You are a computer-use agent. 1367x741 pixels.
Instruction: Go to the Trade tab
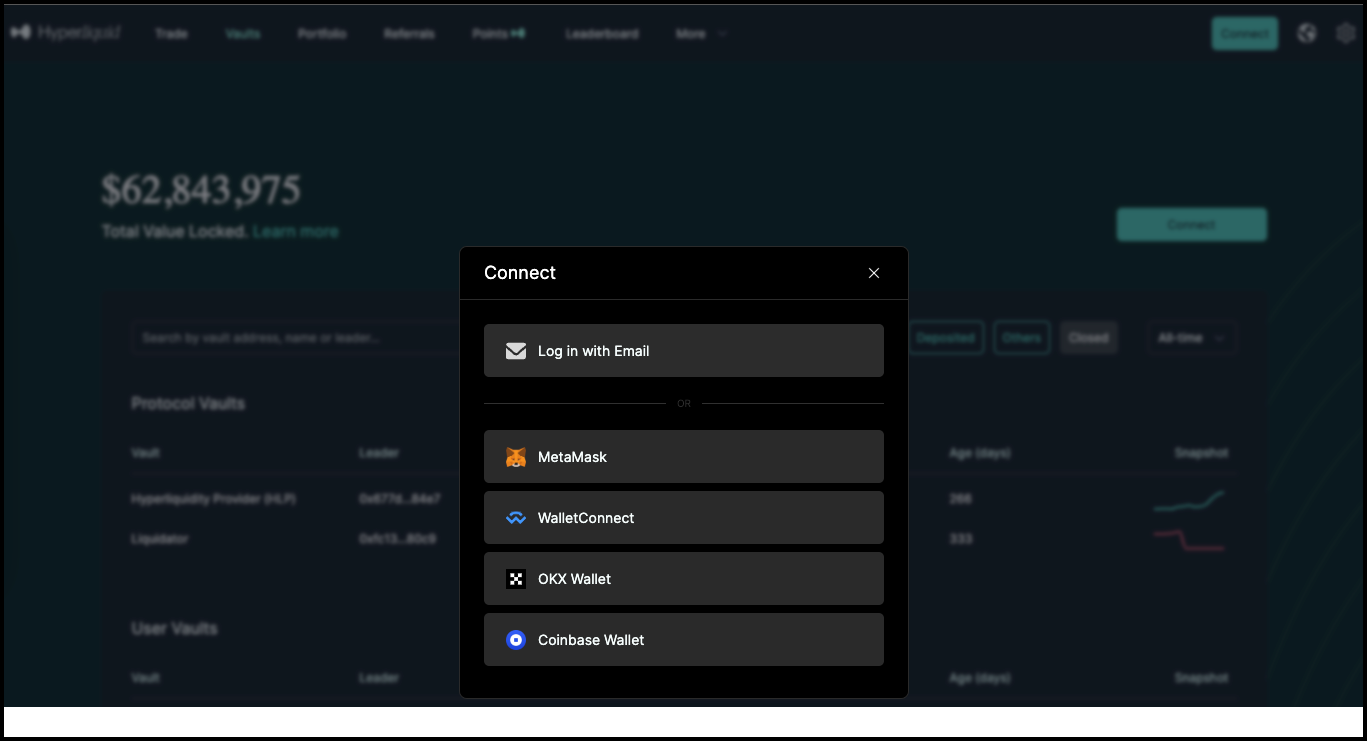click(x=171, y=33)
